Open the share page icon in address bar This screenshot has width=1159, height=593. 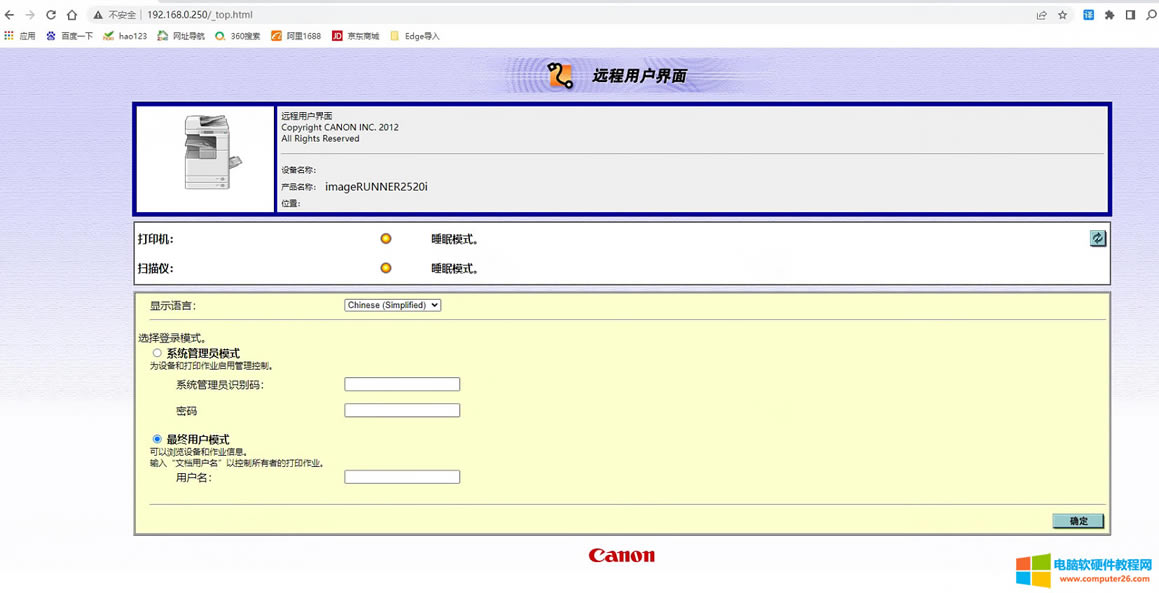(1041, 15)
